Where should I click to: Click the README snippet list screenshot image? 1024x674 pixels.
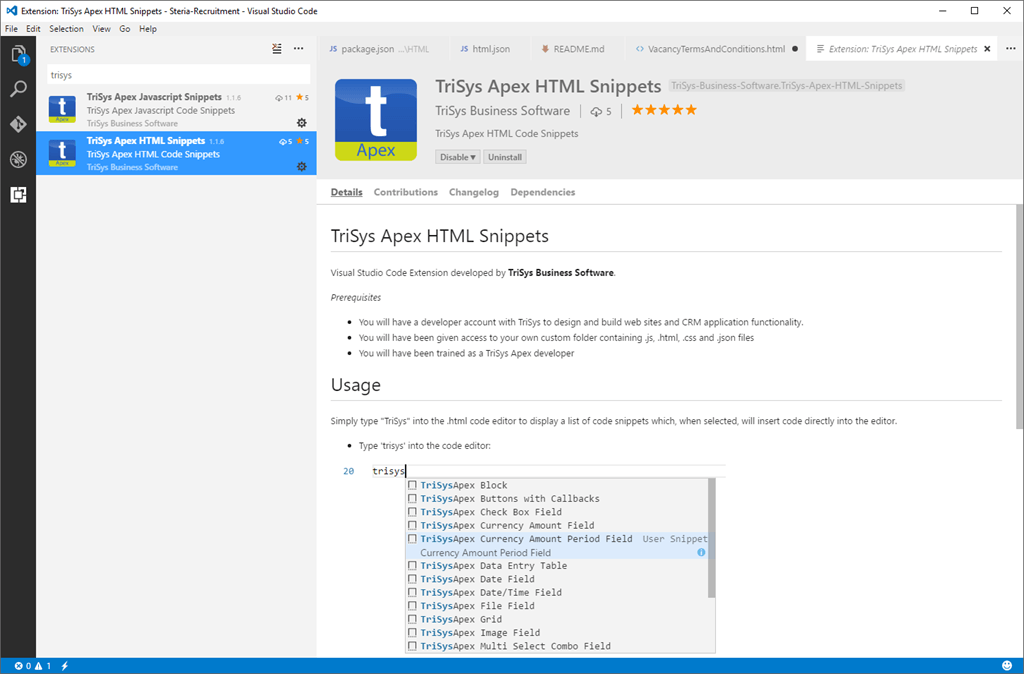529,559
